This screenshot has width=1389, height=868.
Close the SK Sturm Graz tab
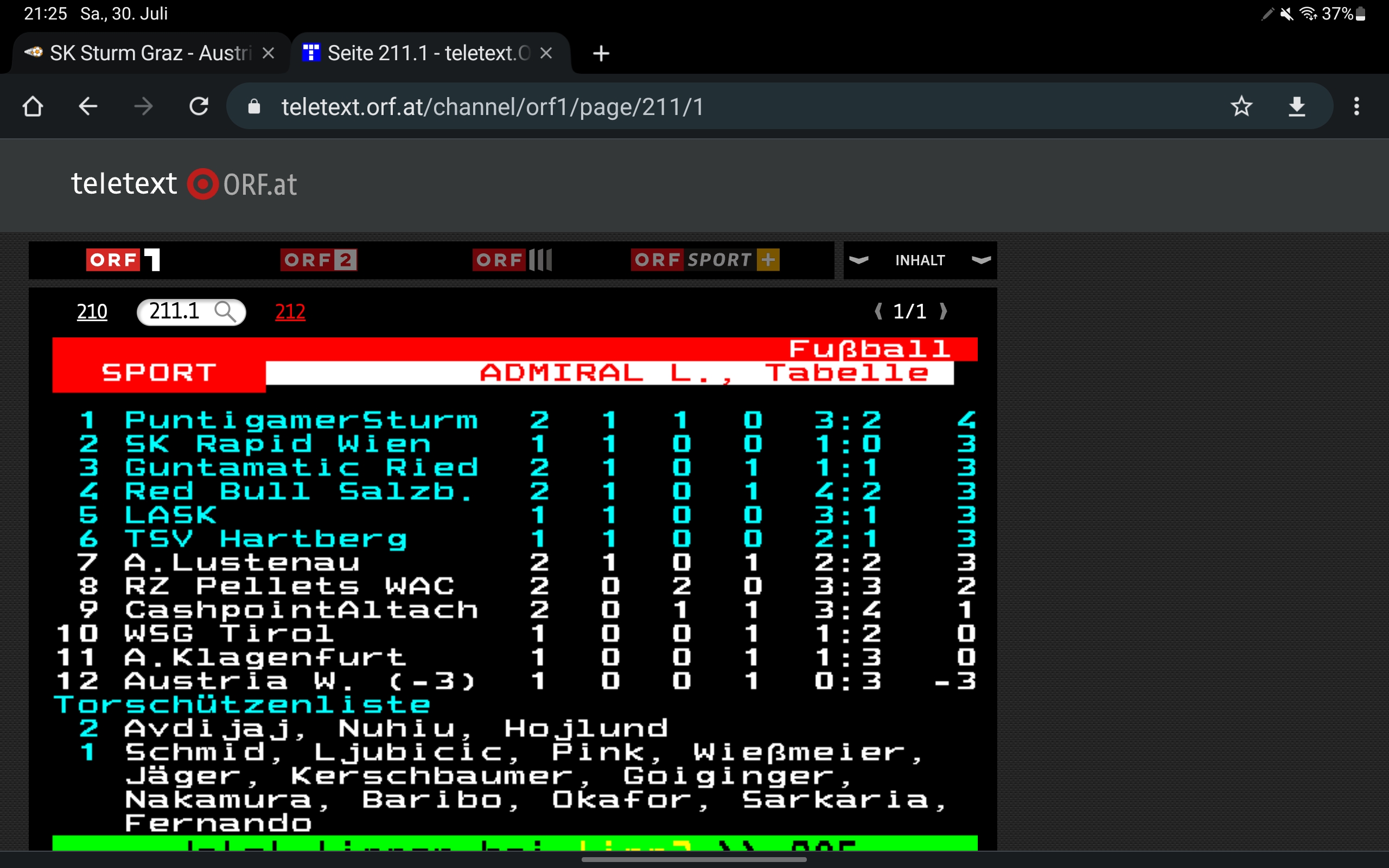pos(268,53)
